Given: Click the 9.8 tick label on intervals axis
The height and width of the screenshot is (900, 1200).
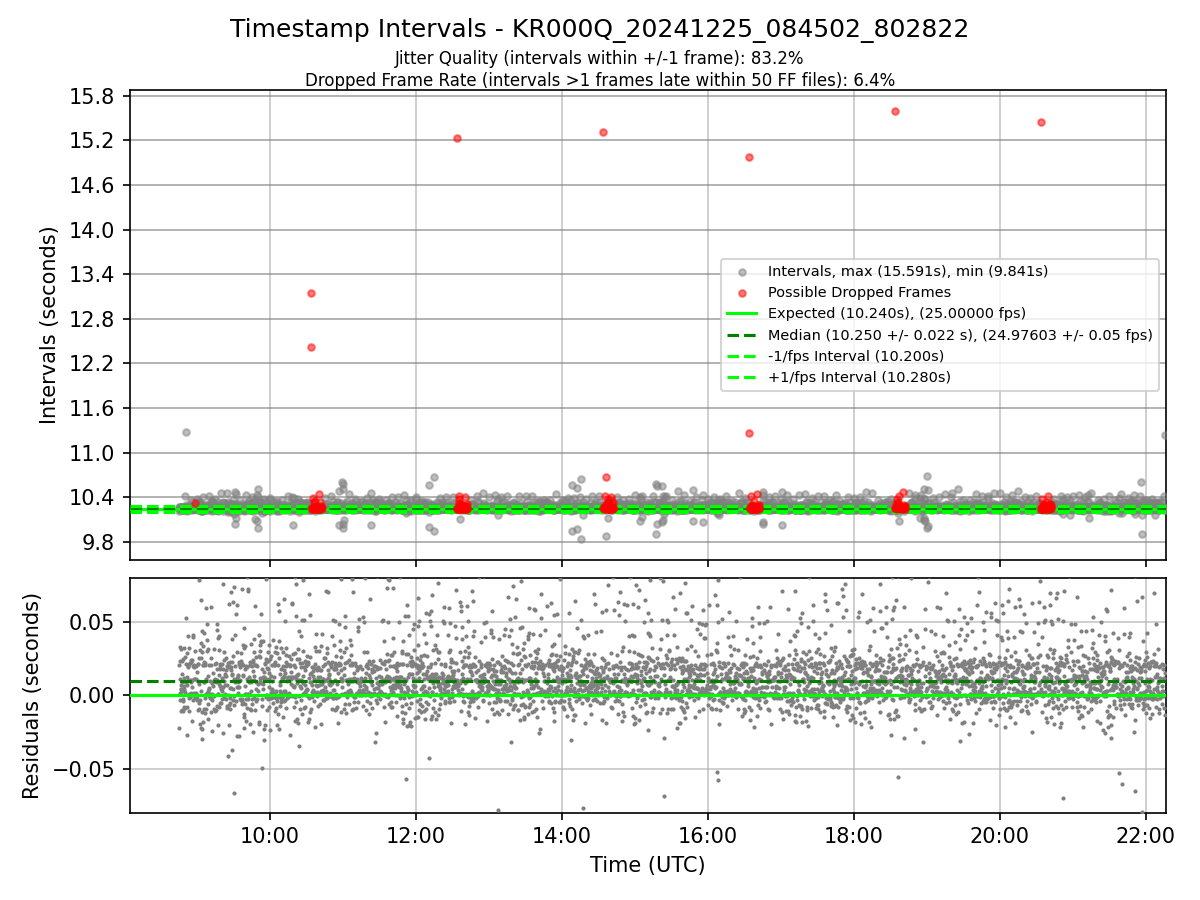Looking at the screenshot, I should (99, 543).
